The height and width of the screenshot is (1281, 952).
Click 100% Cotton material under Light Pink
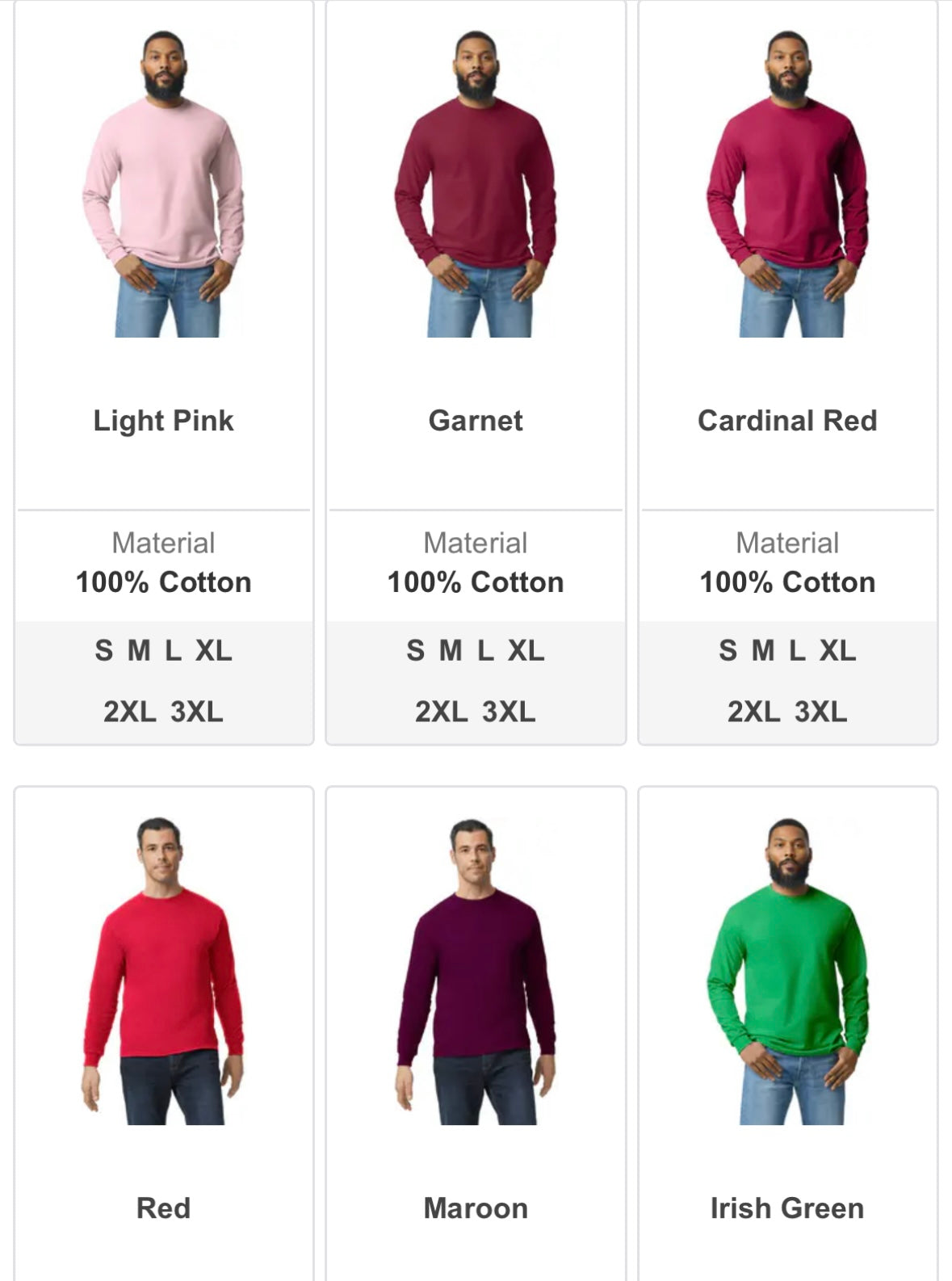(163, 582)
